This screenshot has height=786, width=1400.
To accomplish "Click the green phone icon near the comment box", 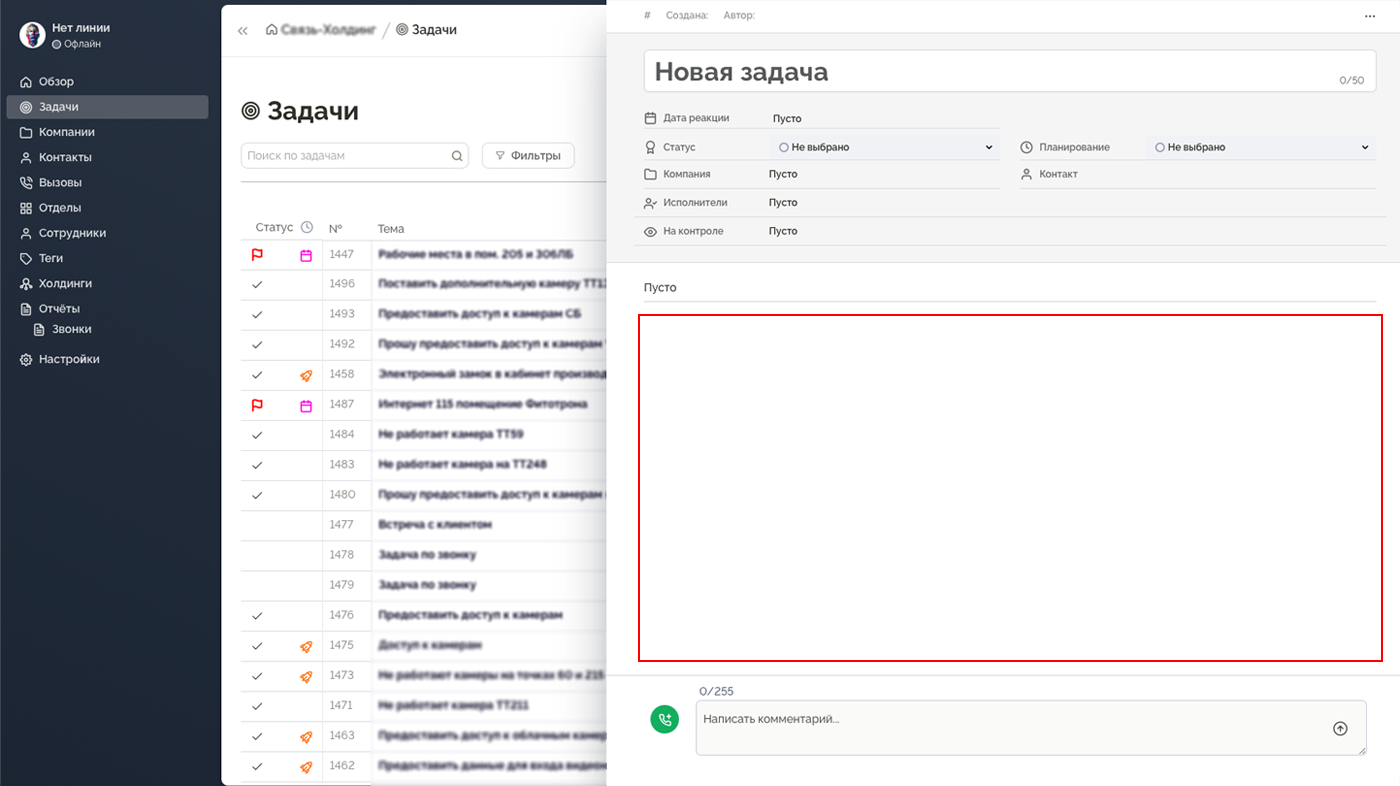I will (665, 719).
